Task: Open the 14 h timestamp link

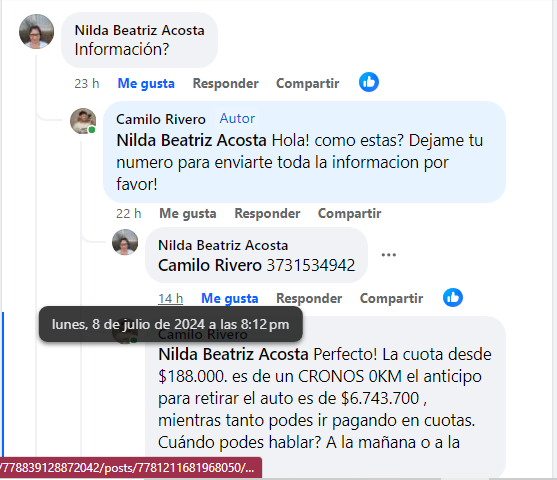Action: pyautogui.click(x=171, y=298)
